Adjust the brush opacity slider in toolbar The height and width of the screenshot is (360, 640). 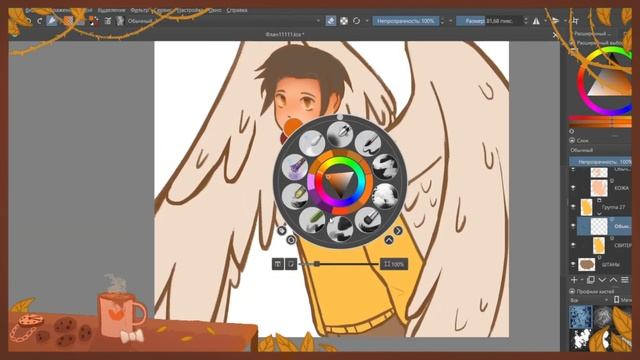coord(406,20)
